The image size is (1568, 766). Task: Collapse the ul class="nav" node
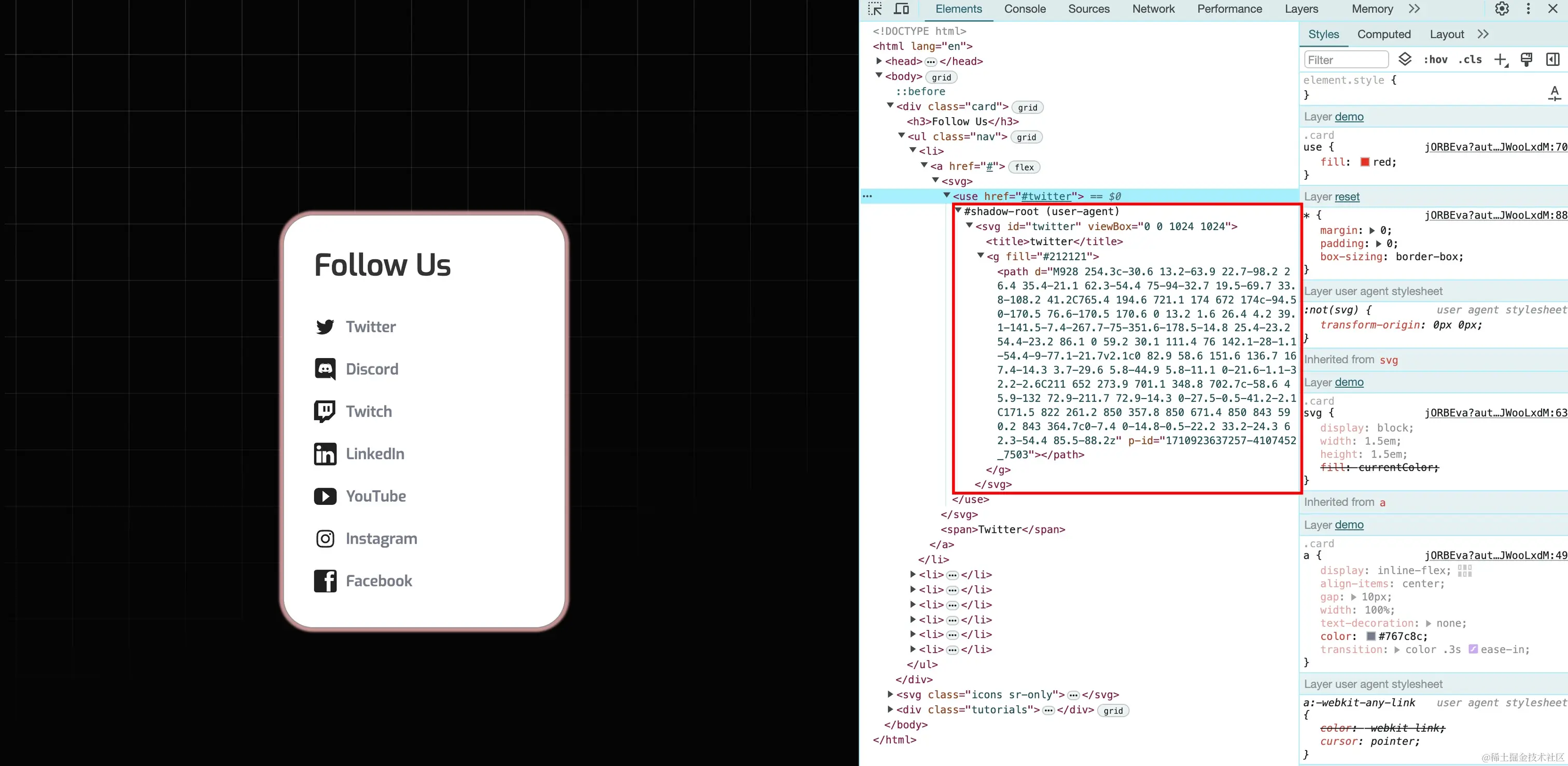[x=902, y=135]
